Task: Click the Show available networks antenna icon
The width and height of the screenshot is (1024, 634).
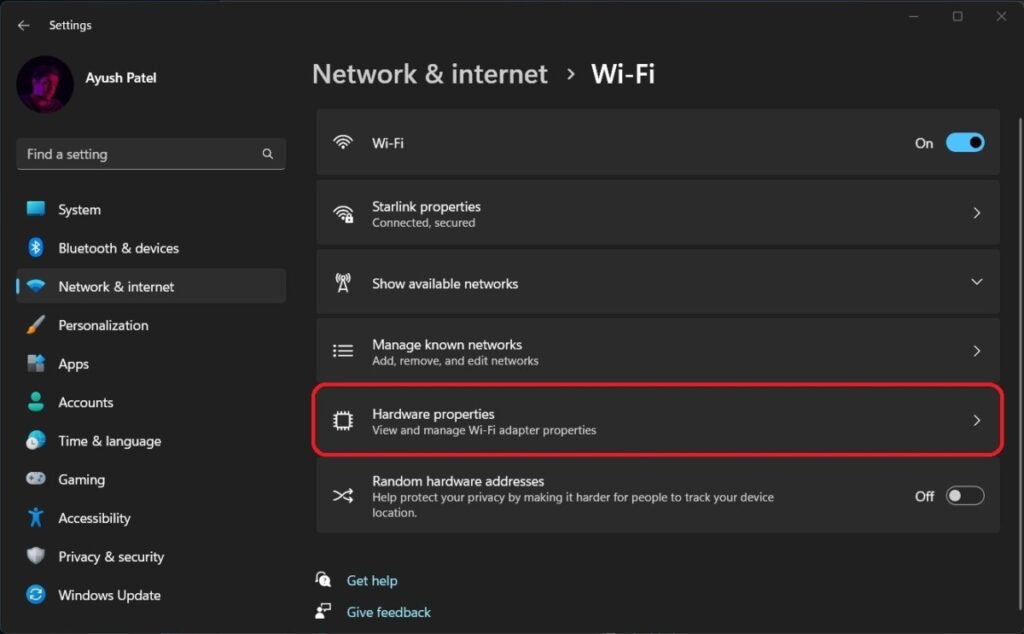Action: pyautogui.click(x=343, y=283)
